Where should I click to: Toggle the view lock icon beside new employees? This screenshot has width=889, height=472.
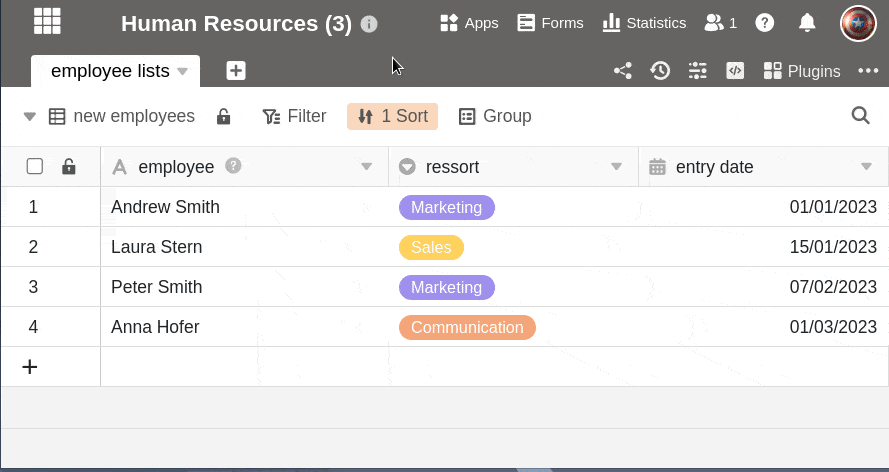coord(224,116)
